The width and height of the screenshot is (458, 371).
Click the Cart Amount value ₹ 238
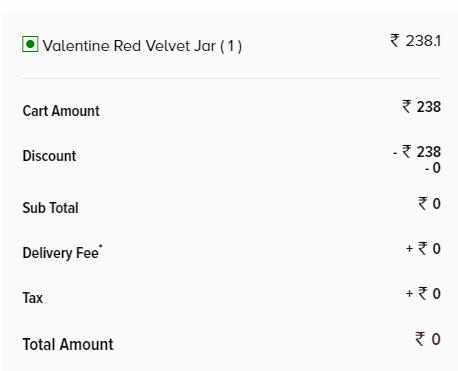[x=421, y=107]
